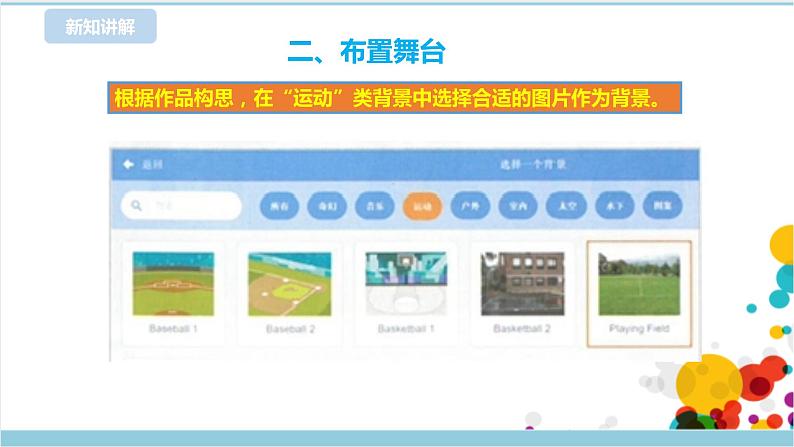The width and height of the screenshot is (794, 447).
Task: Click the 新知讲解 label button
Action: point(100,28)
